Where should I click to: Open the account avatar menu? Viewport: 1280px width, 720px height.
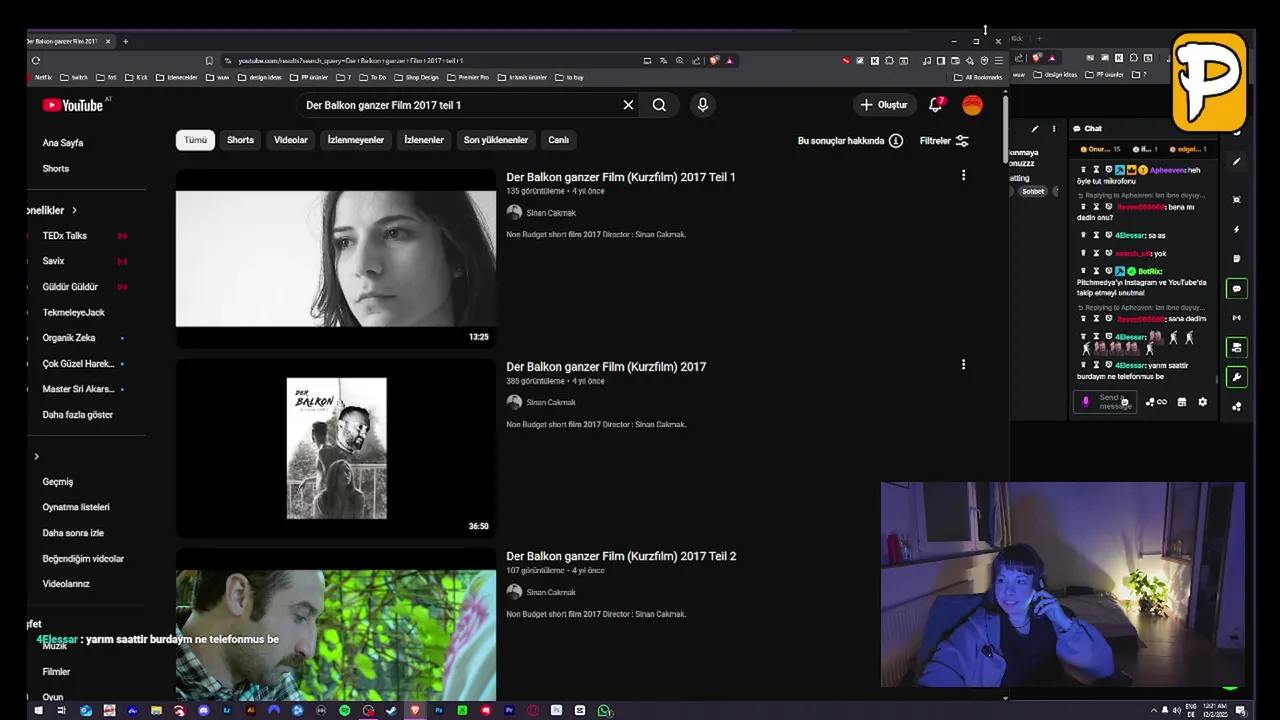pos(972,104)
